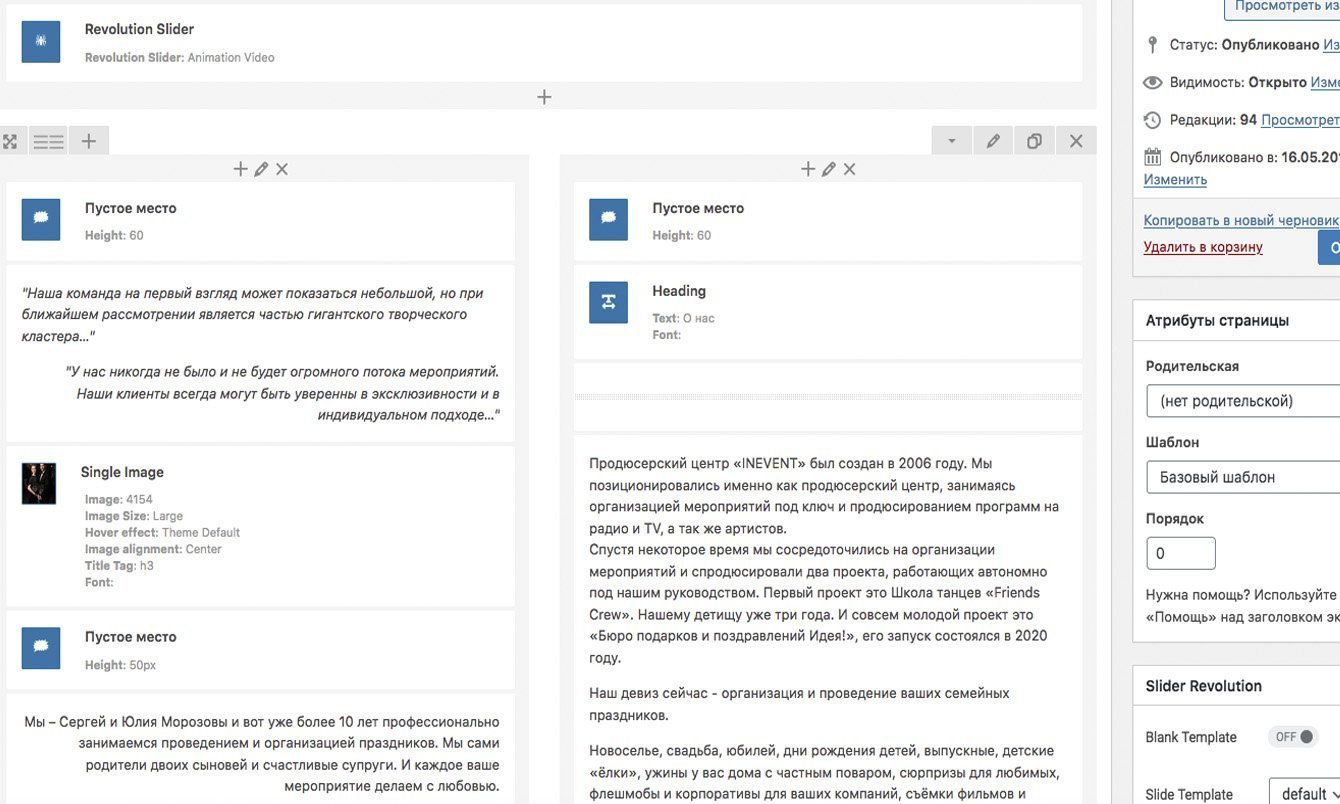Click the text starting 'Мы – Сергей и Юлия Морозовы'
1340x804 pixels.
pos(262,753)
